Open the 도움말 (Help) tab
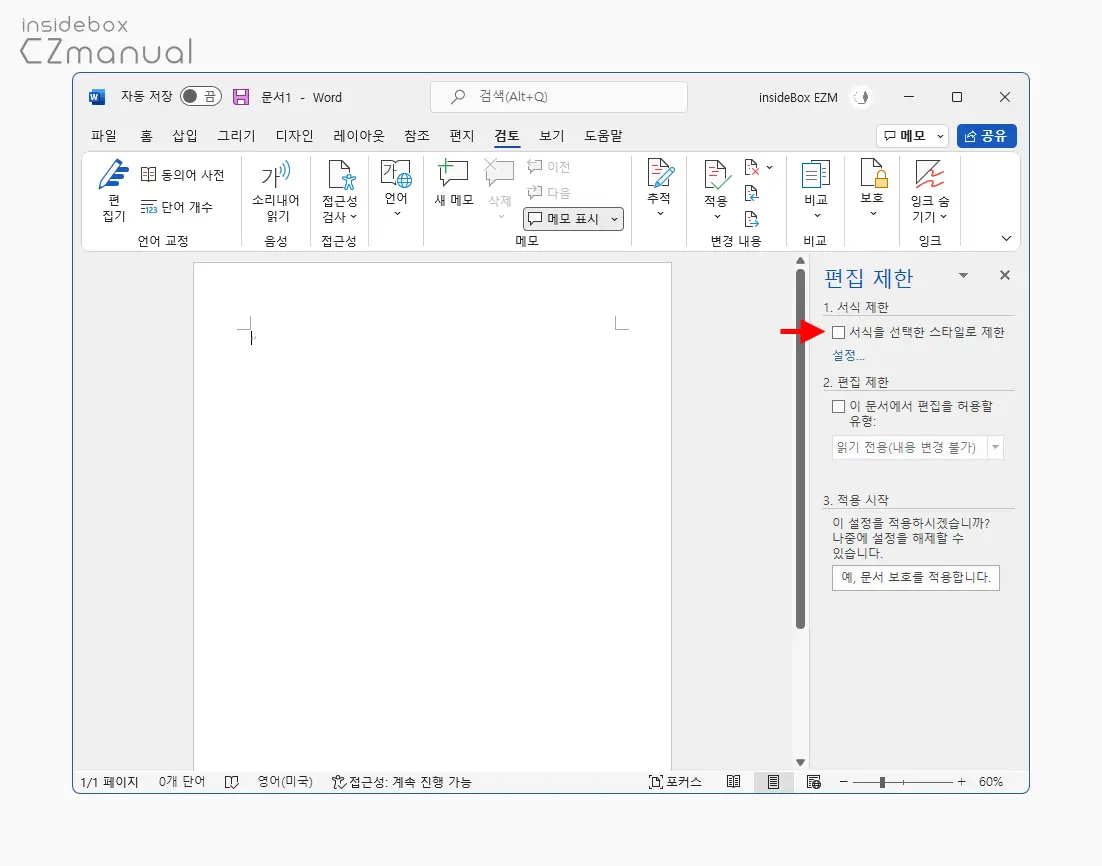This screenshot has width=1102, height=866. click(604, 136)
